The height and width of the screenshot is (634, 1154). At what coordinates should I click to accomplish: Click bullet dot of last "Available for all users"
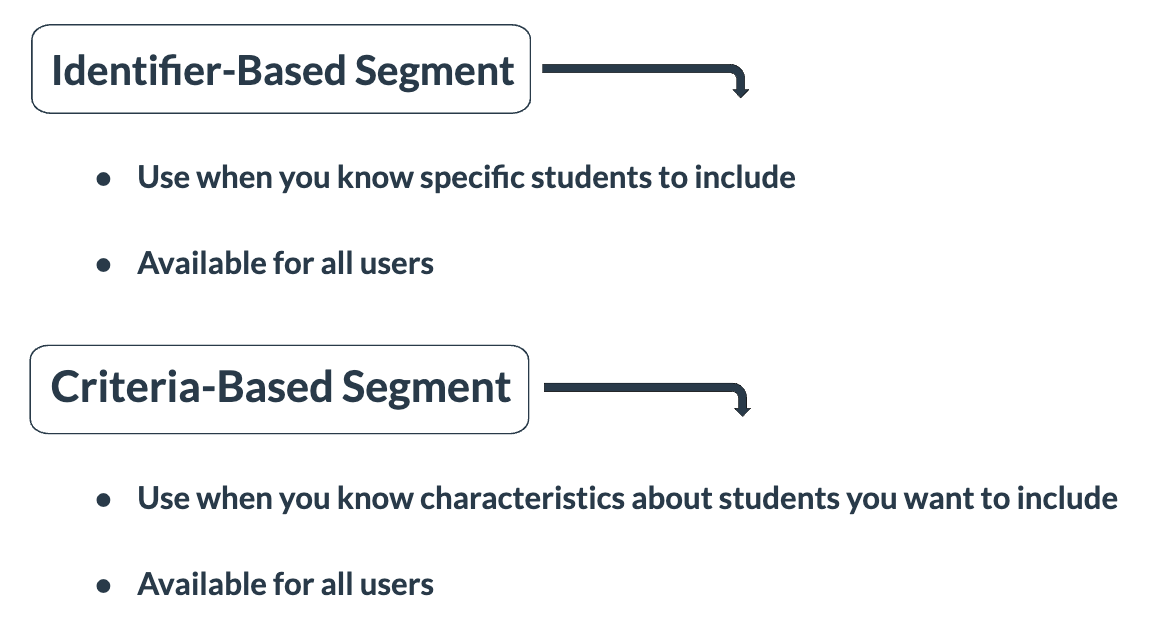pyautogui.click(x=103, y=586)
